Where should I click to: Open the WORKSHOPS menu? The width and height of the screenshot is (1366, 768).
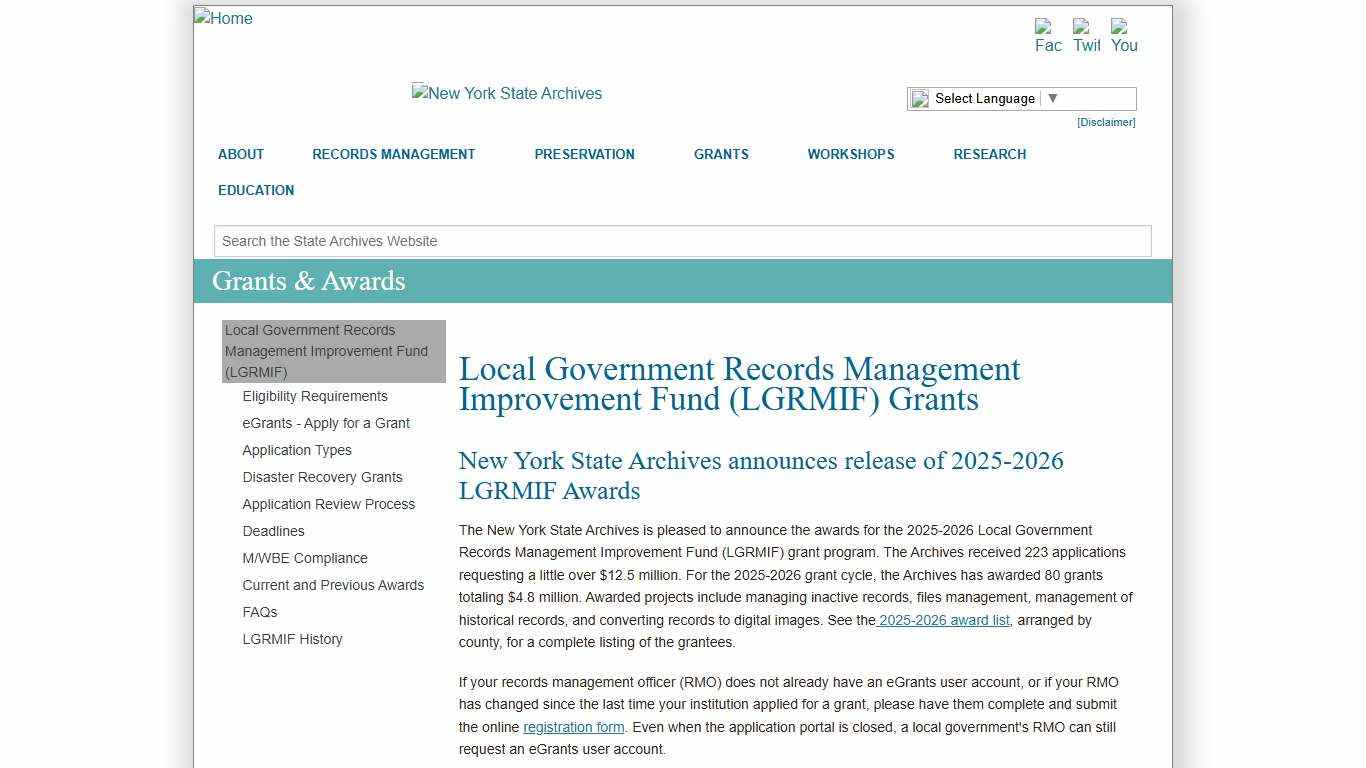[x=850, y=154]
